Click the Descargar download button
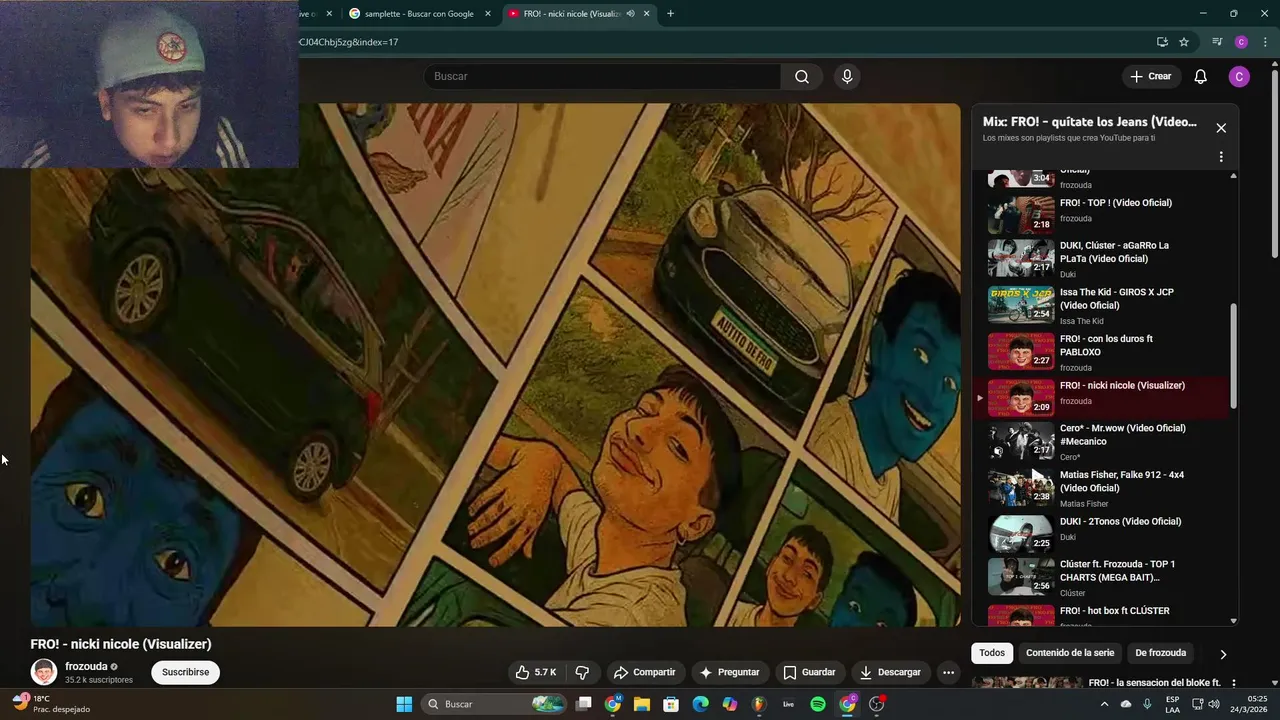1280x720 pixels. pos(890,672)
